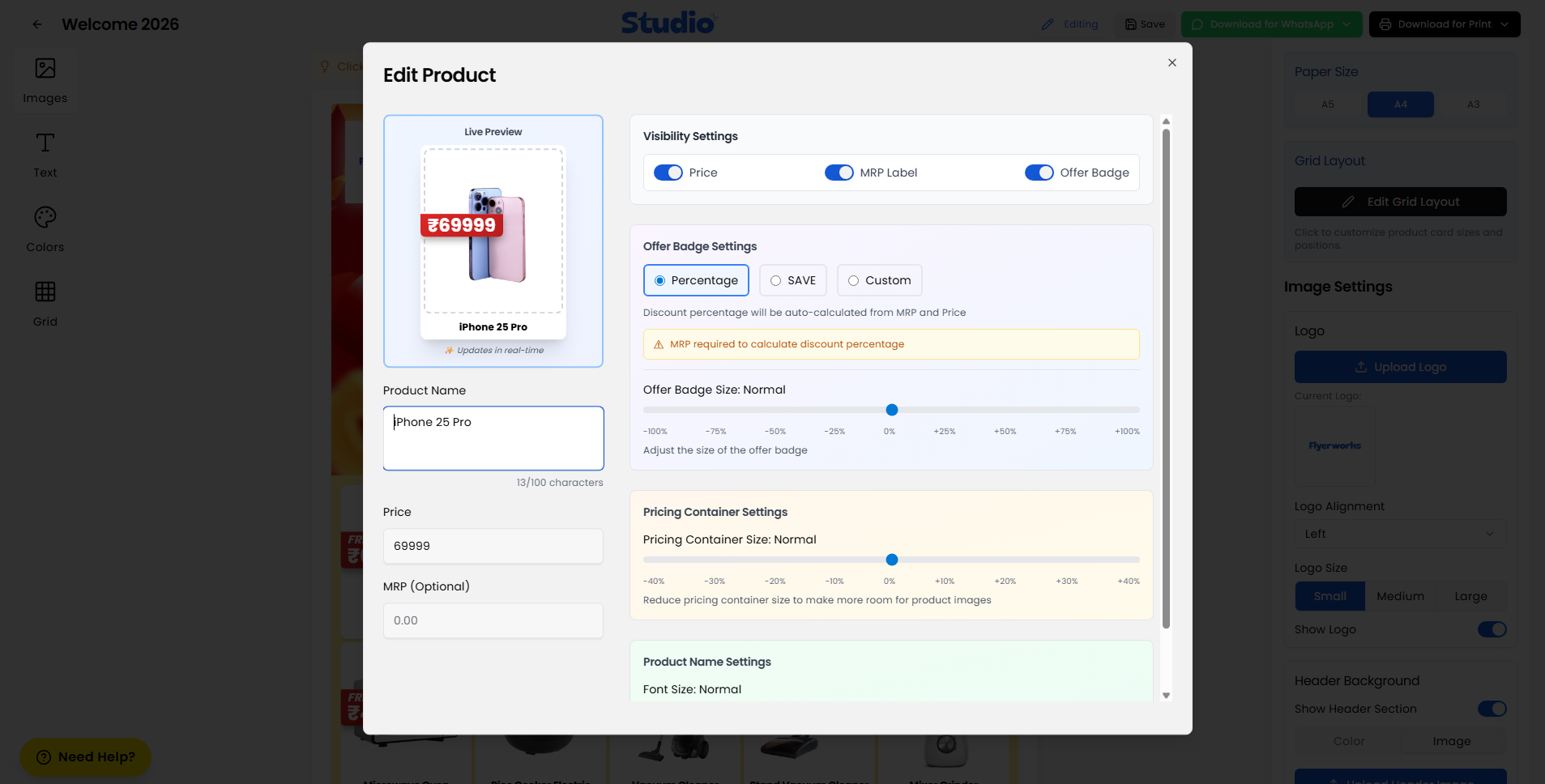Click the Need Help? button
1545x784 pixels.
click(85, 756)
